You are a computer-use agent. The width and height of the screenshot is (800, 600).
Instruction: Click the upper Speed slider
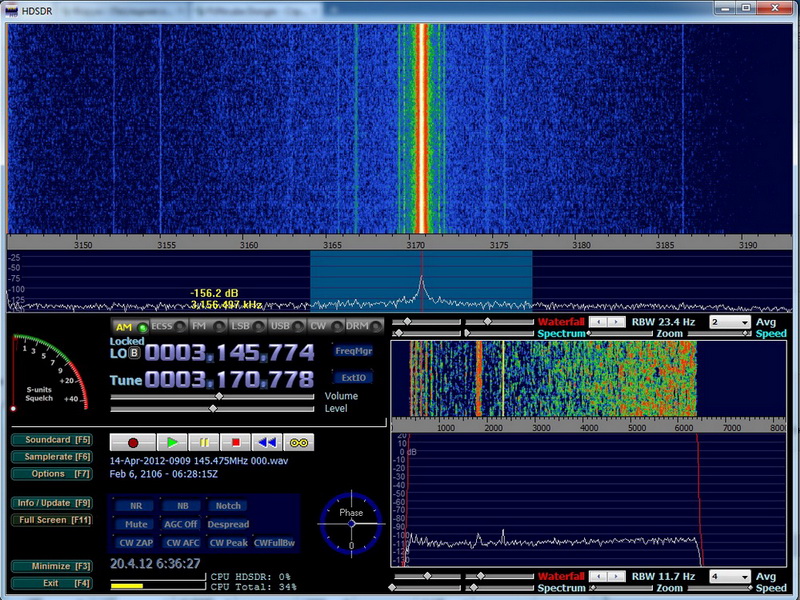point(719,334)
